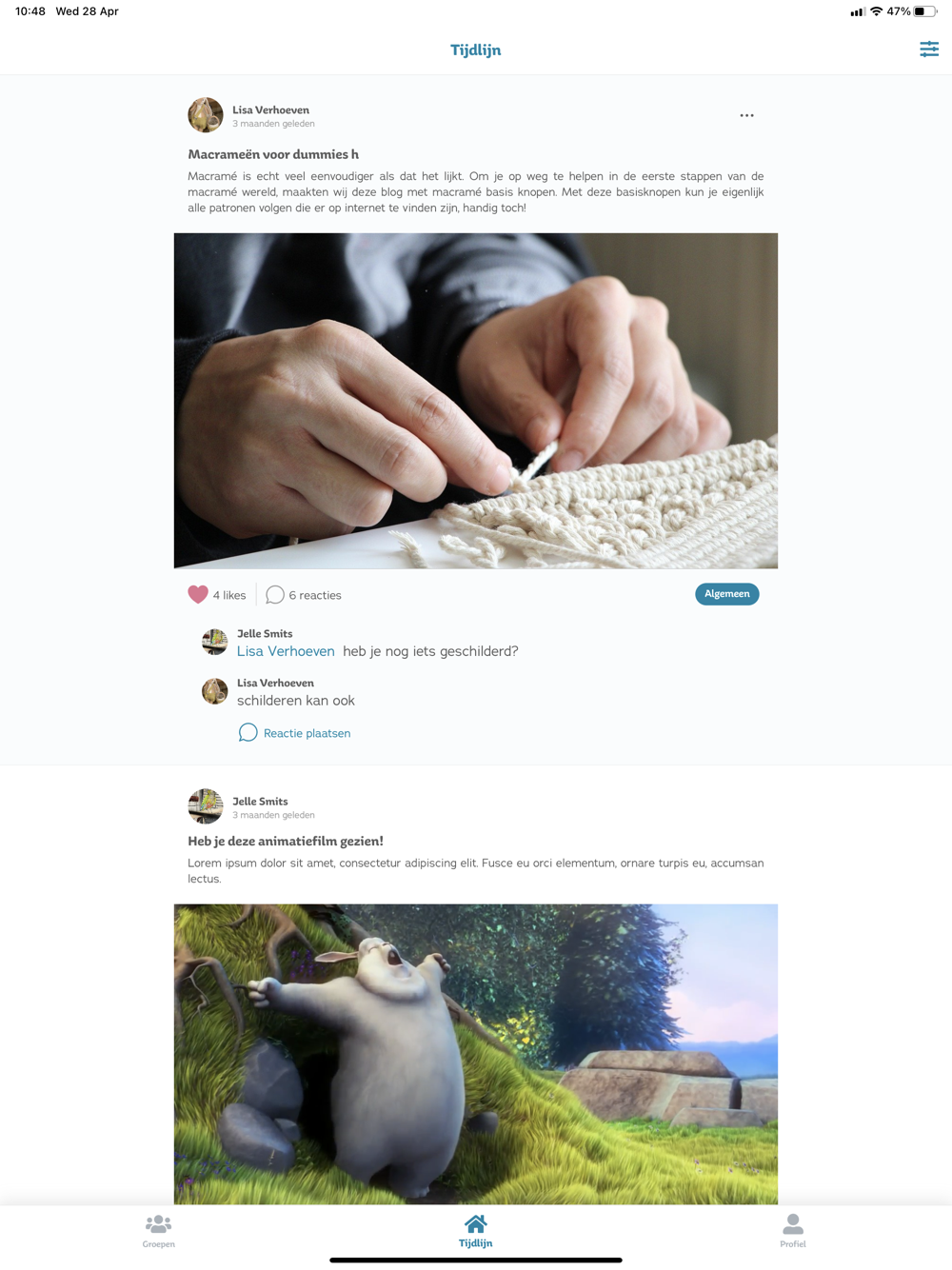This screenshot has width=952, height=1270.
Task: Open the macramé hands photo
Action: point(476,401)
